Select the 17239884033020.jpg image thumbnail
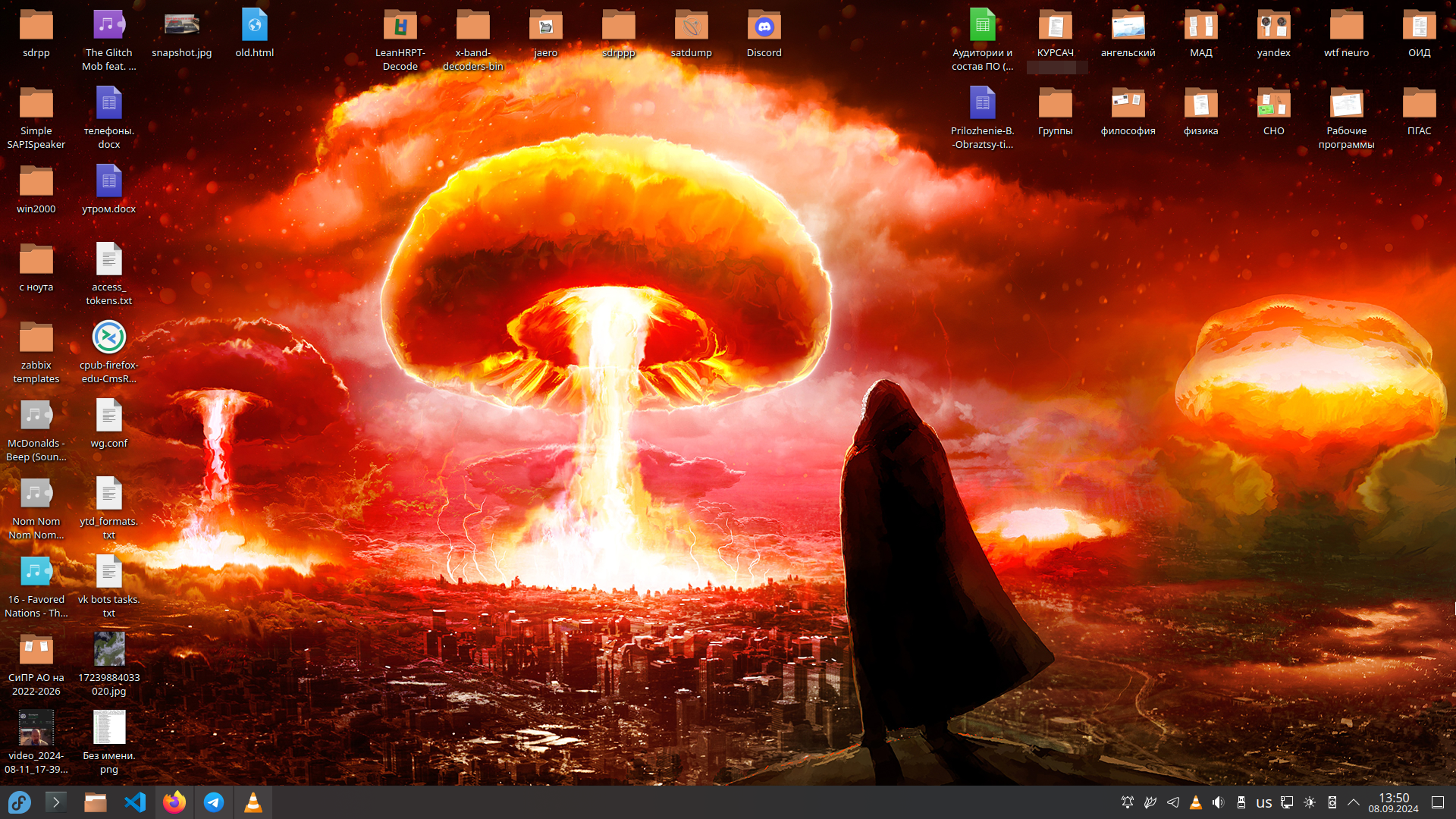The width and height of the screenshot is (1456, 819). pos(109,665)
